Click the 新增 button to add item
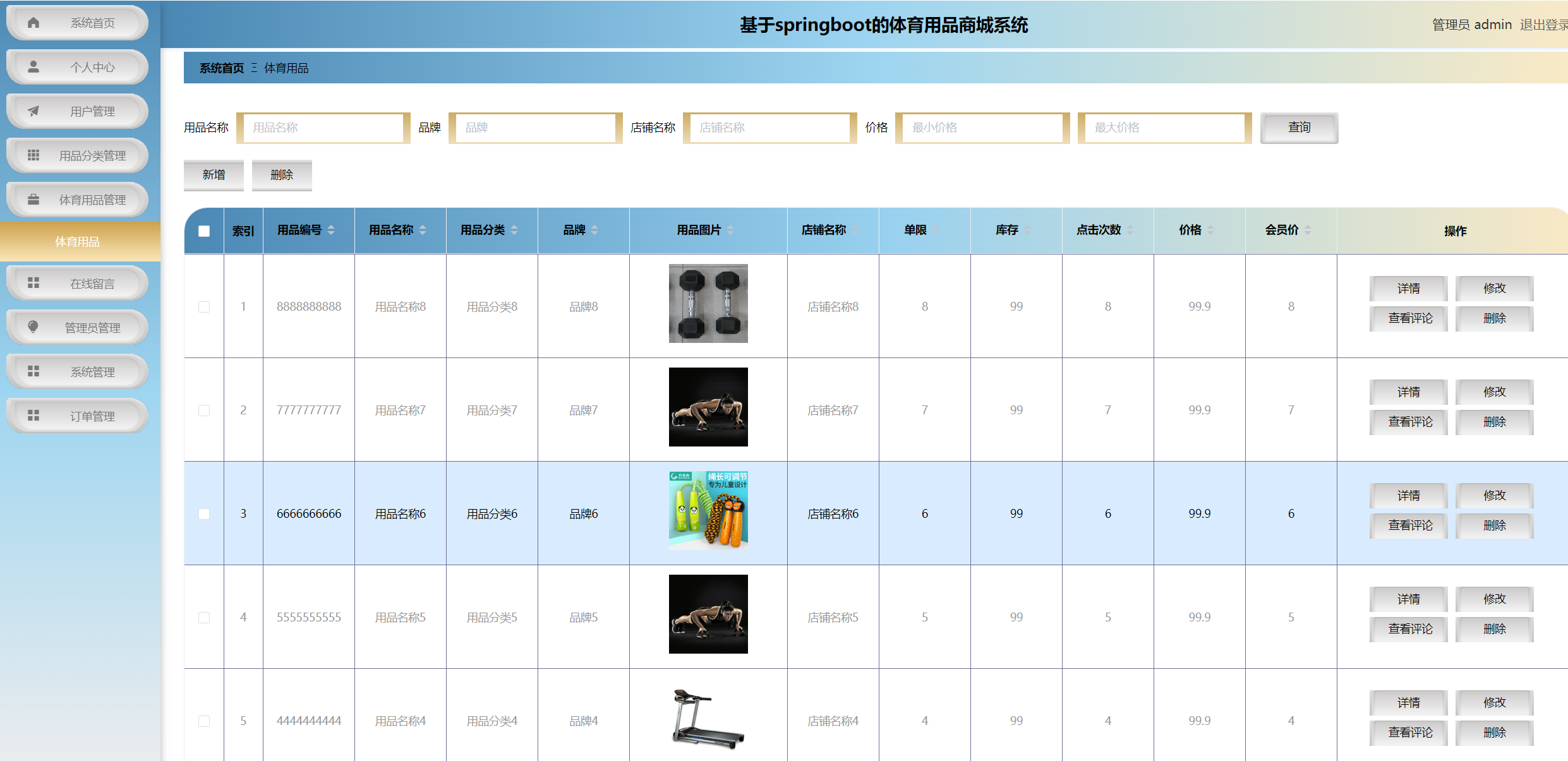 pyautogui.click(x=214, y=175)
